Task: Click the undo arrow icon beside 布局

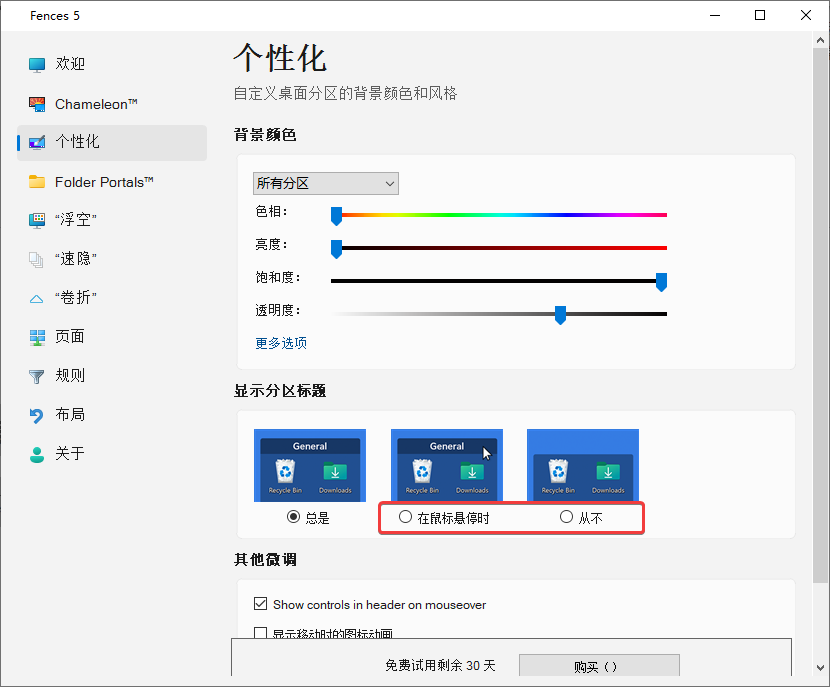Action: tap(37, 415)
